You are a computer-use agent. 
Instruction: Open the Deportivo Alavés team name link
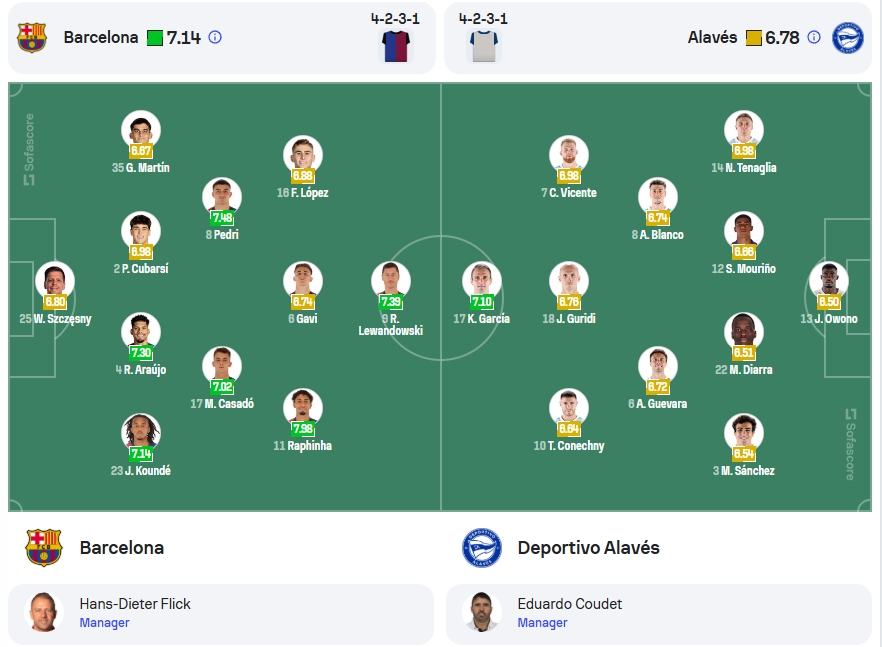(x=588, y=547)
